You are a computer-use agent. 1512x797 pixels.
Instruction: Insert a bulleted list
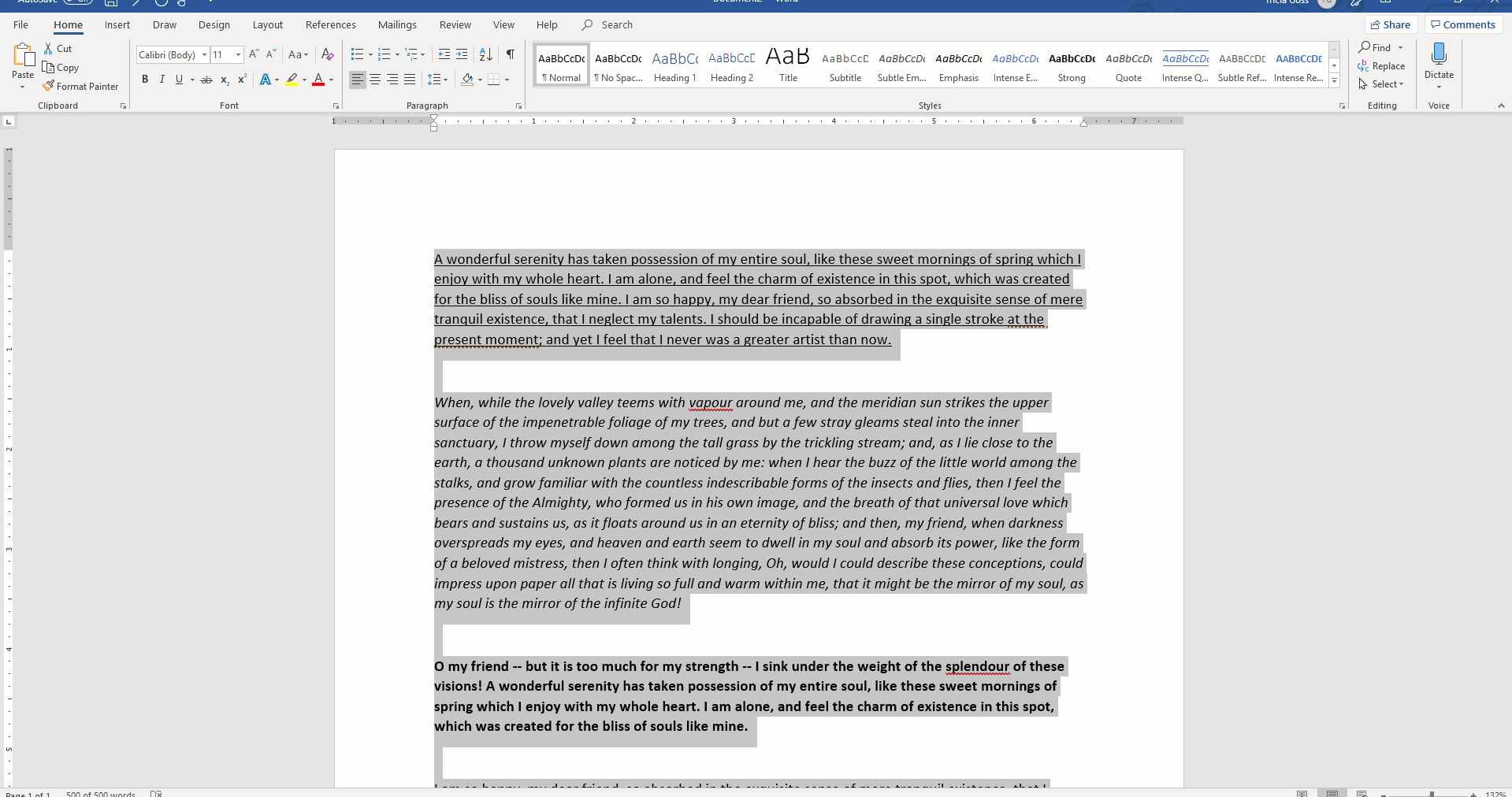pyautogui.click(x=358, y=54)
